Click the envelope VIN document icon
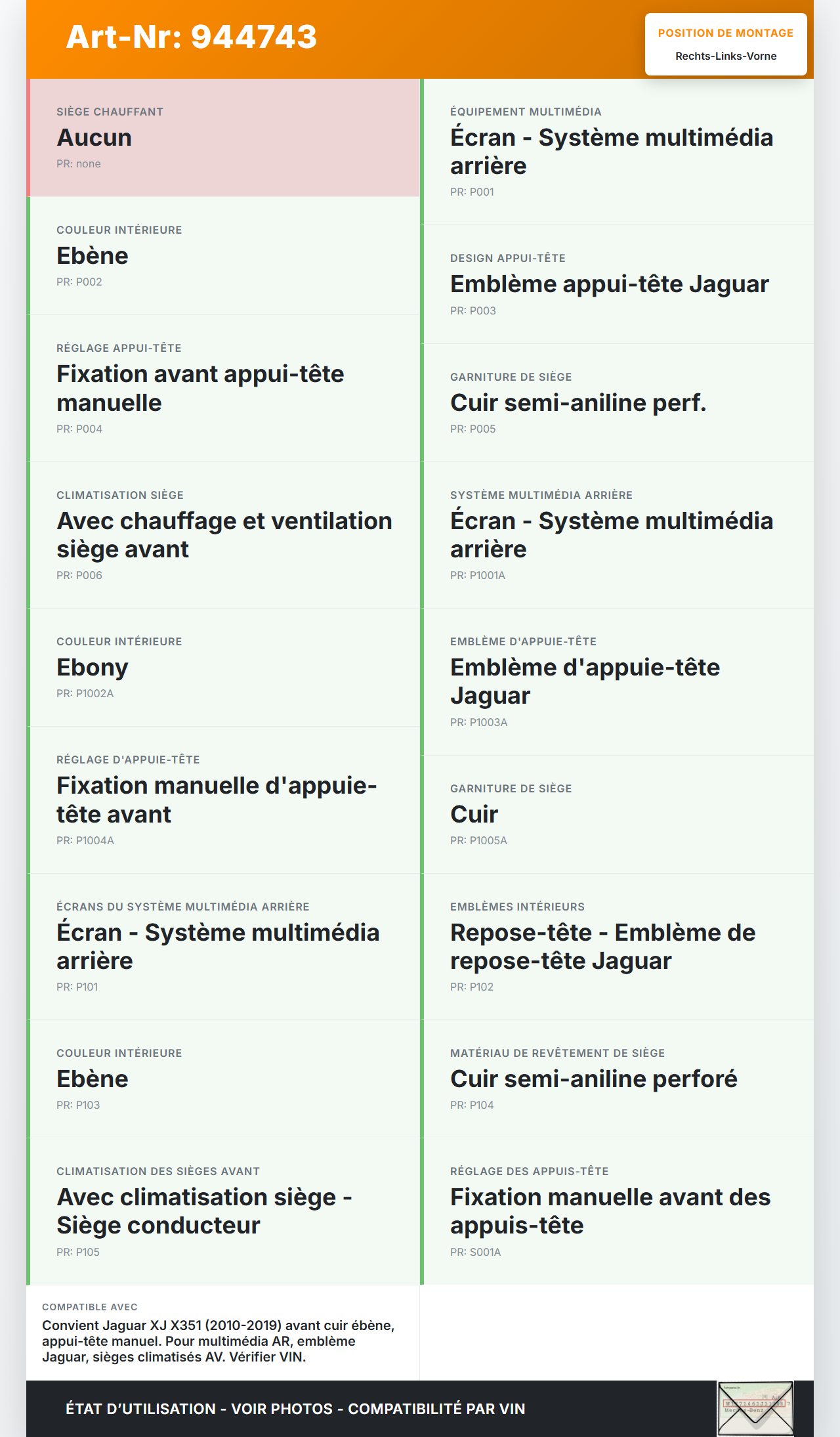The width and height of the screenshot is (840, 1437). point(755,1408)
